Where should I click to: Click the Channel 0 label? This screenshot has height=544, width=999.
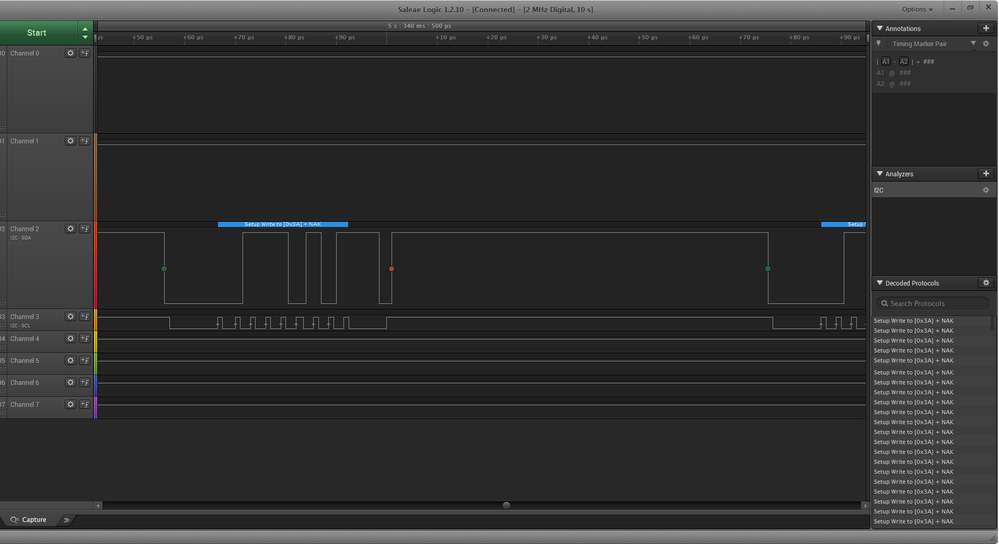(x=24, y=54)
